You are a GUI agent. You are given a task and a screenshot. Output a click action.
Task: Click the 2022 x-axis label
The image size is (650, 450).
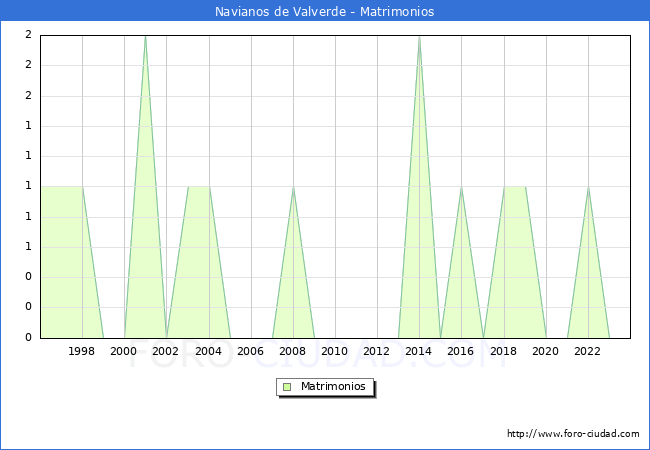[587, 351]
